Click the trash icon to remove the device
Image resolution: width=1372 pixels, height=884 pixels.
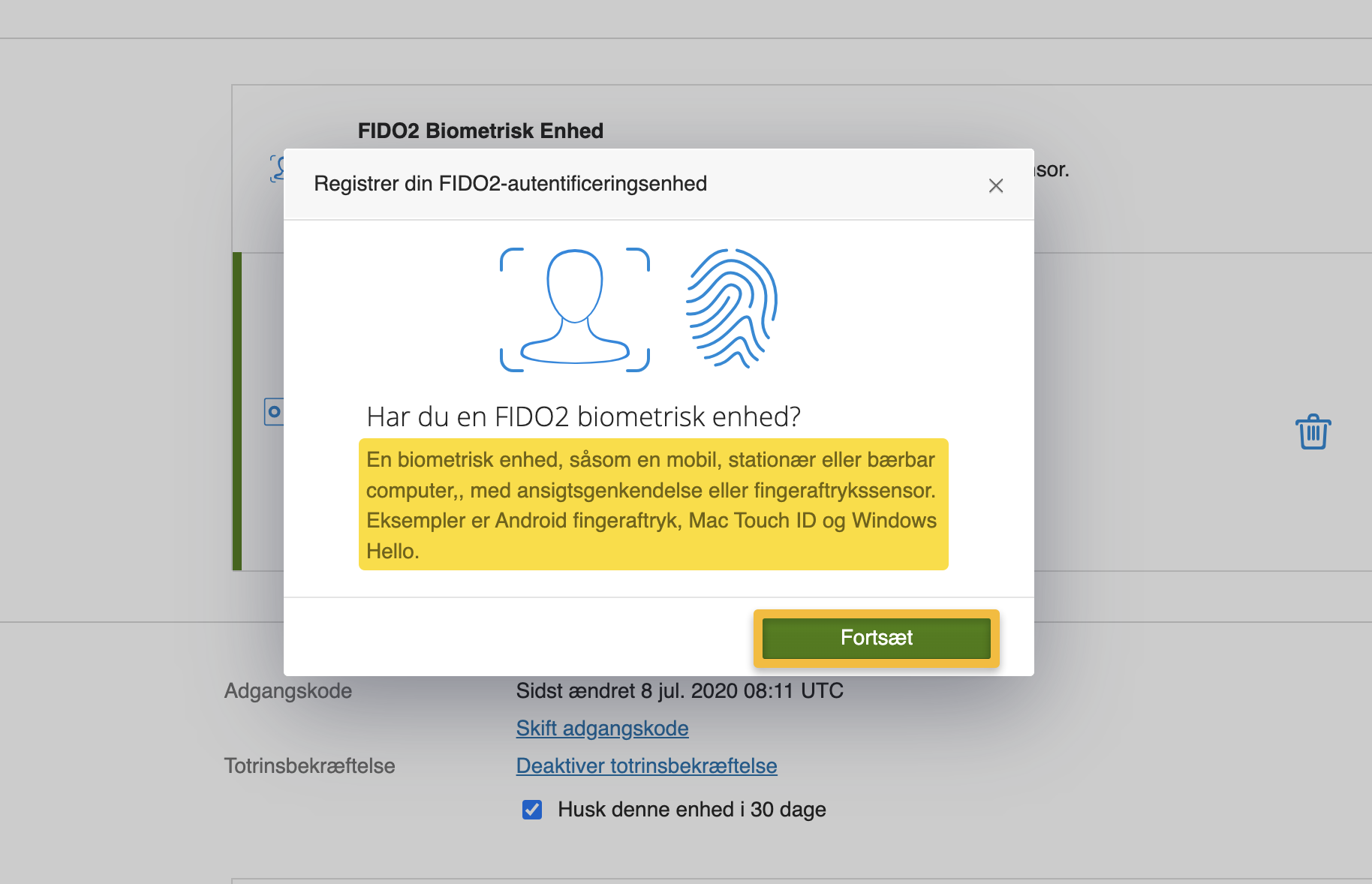tap(1312, 431)
